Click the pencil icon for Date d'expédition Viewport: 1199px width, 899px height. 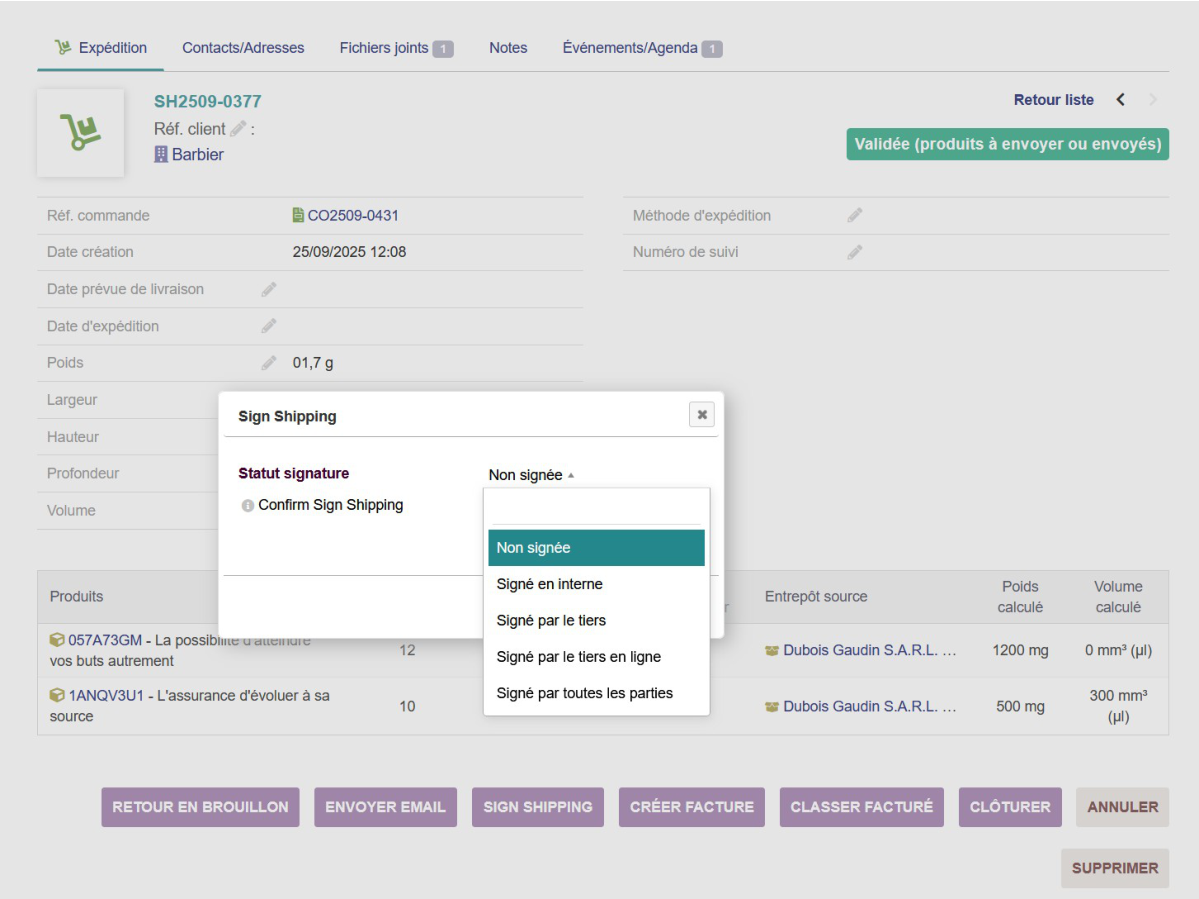pyautogui.click(x=268, y=326)
